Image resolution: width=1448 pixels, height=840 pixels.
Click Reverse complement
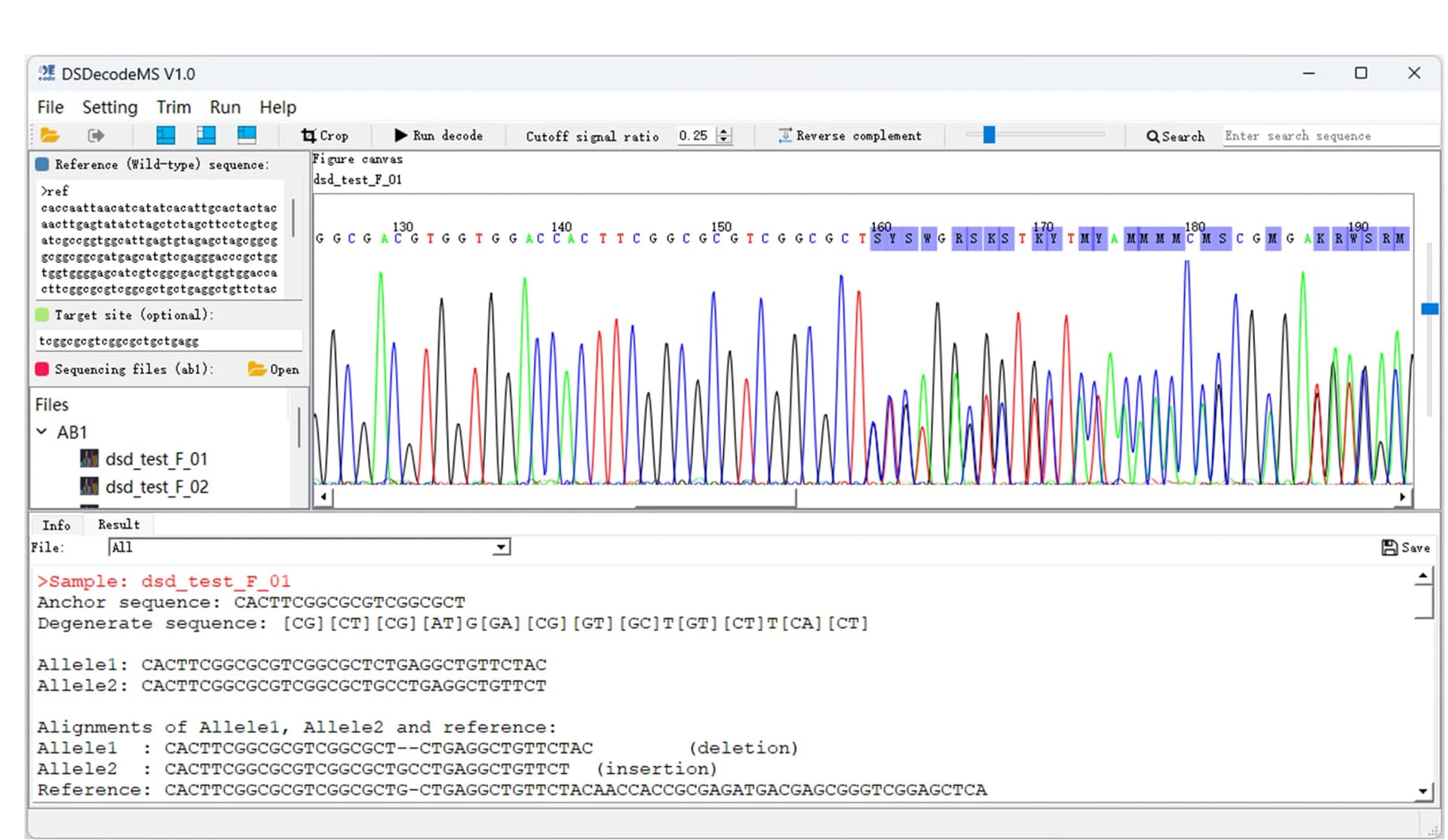pos(850,136)
